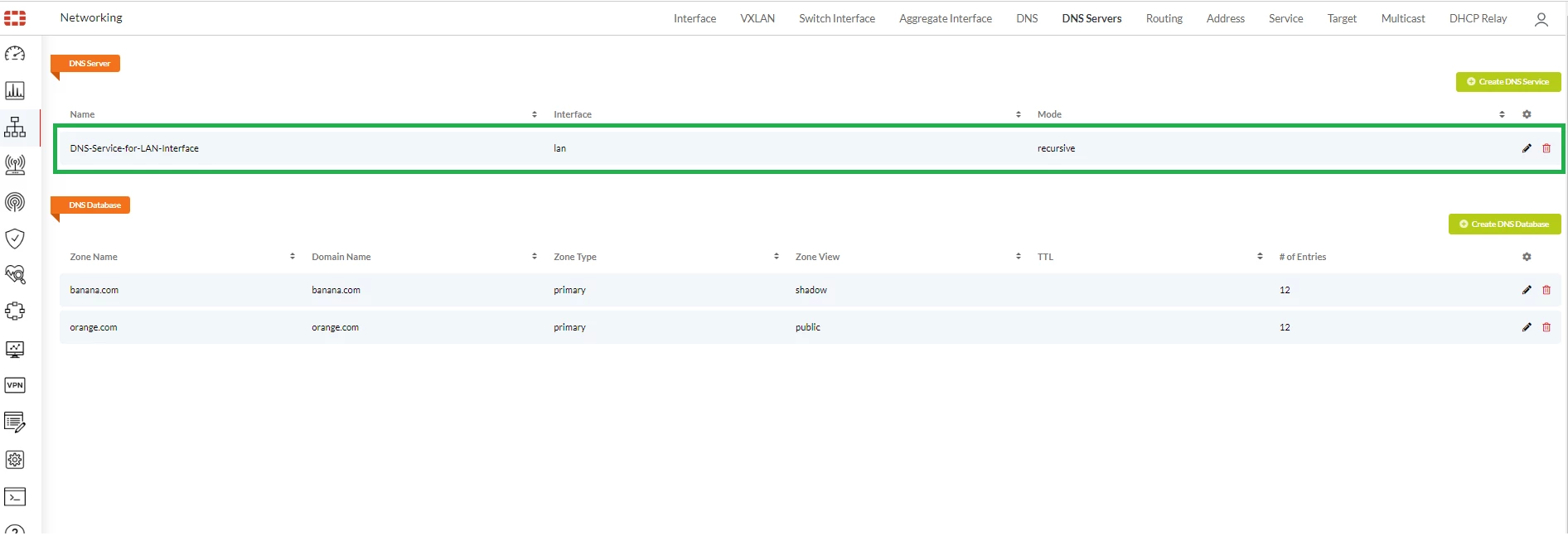Switch to the Aggregate Interface tab
1568x555 pixels.
946,18
